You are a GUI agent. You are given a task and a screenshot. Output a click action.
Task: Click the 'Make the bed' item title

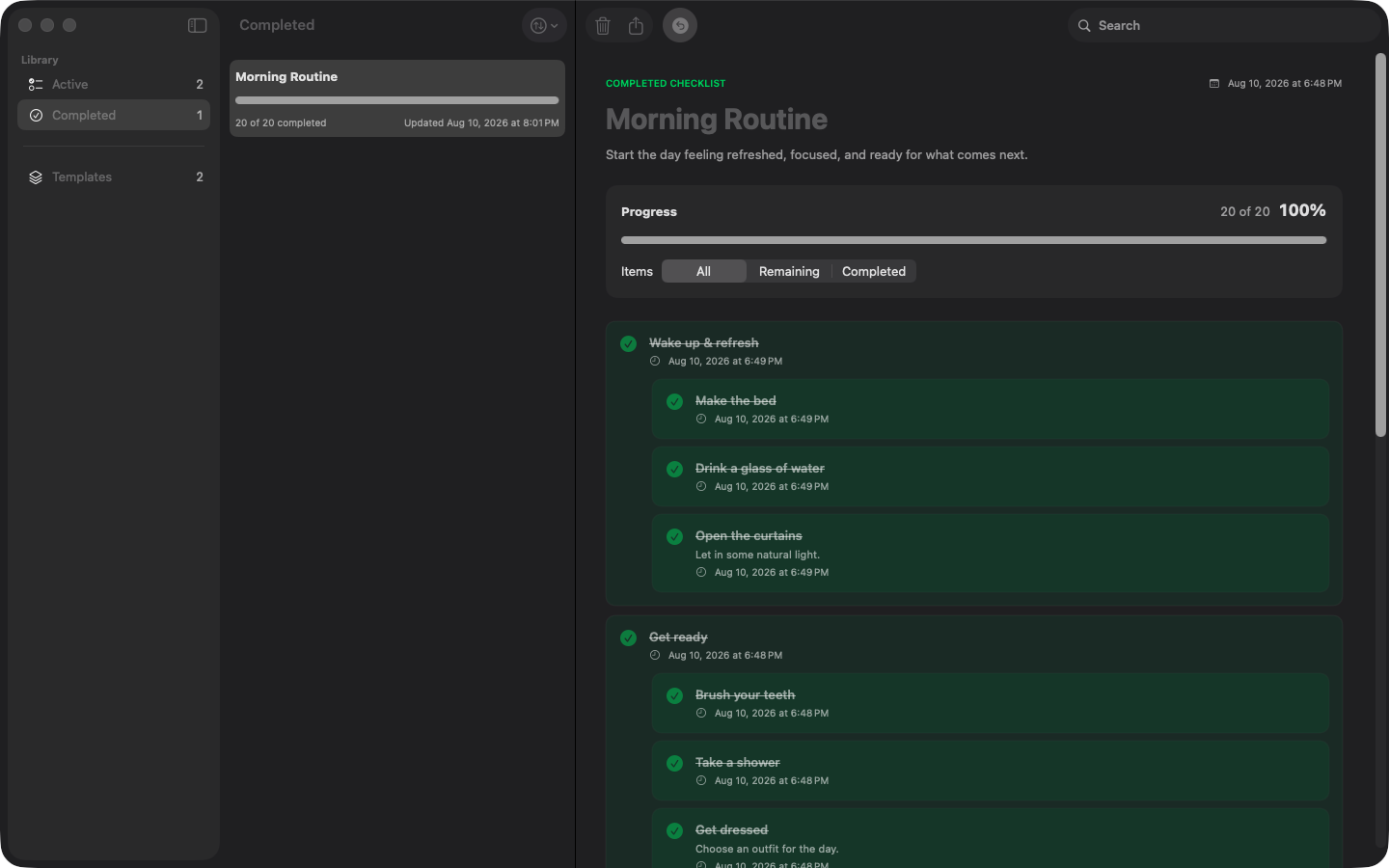click(x=736, y=401)
